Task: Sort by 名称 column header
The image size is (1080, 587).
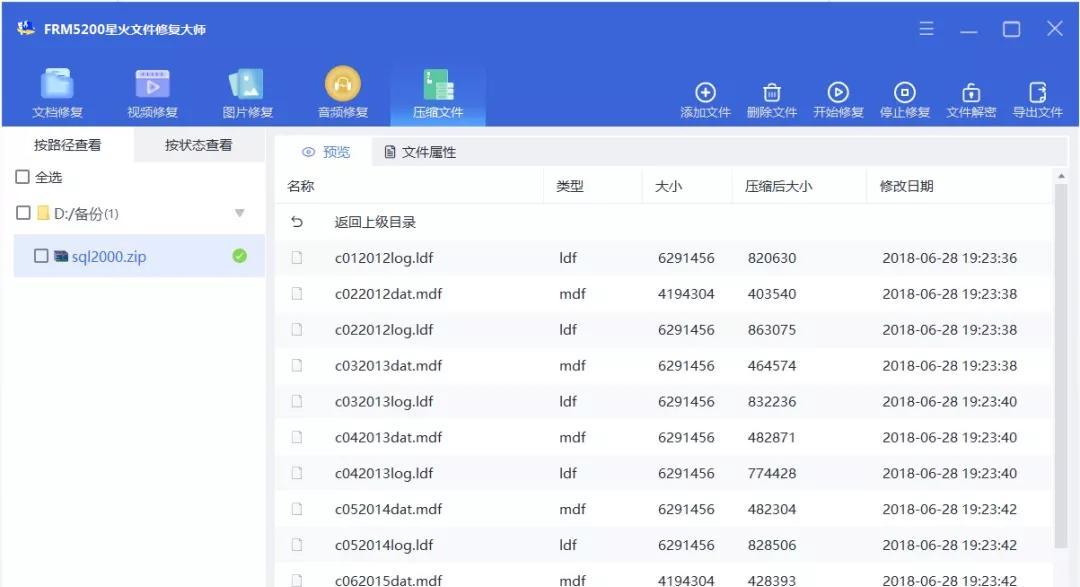Action: coord(301,186)
